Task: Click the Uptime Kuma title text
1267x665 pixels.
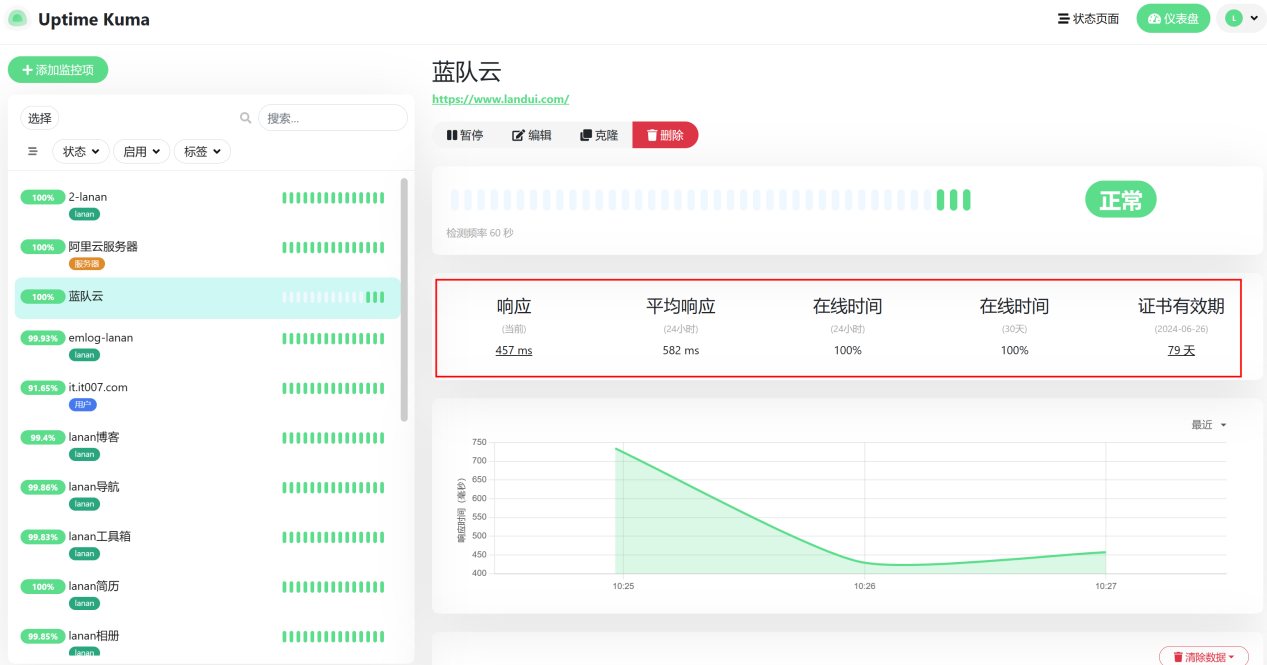Action: point(94,19)
